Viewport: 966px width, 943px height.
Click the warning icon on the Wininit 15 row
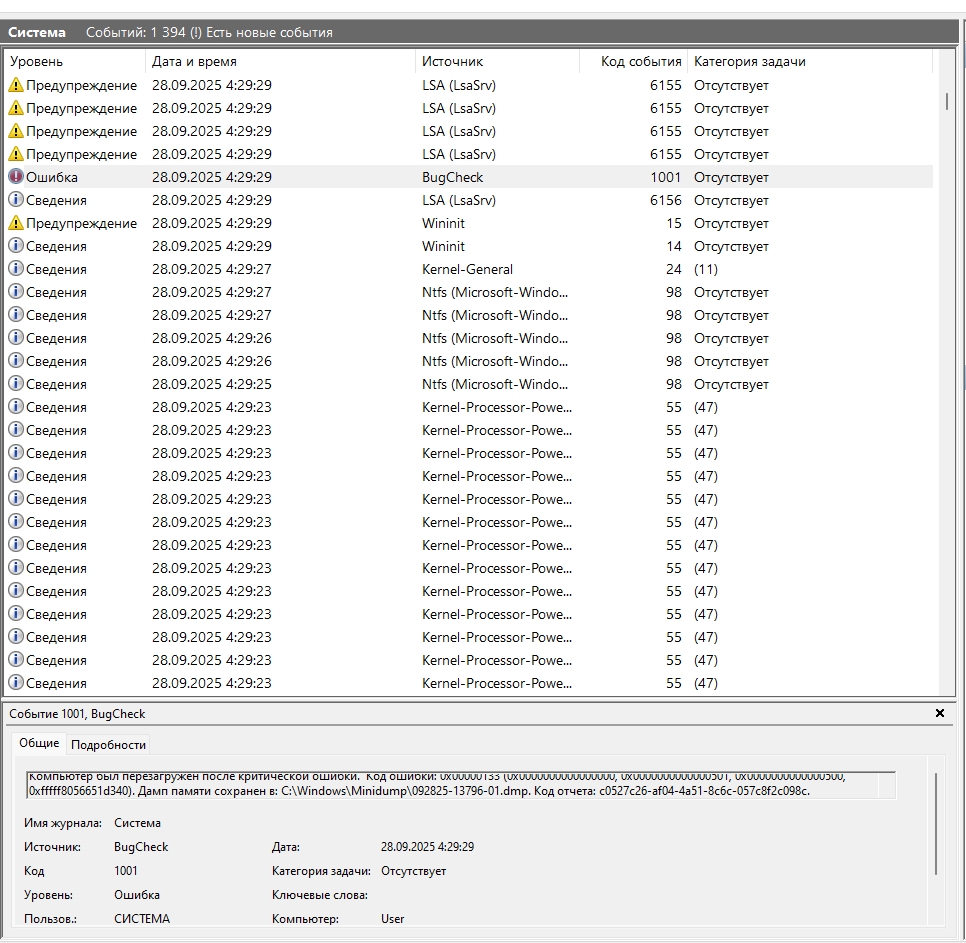tap(15, 223)
